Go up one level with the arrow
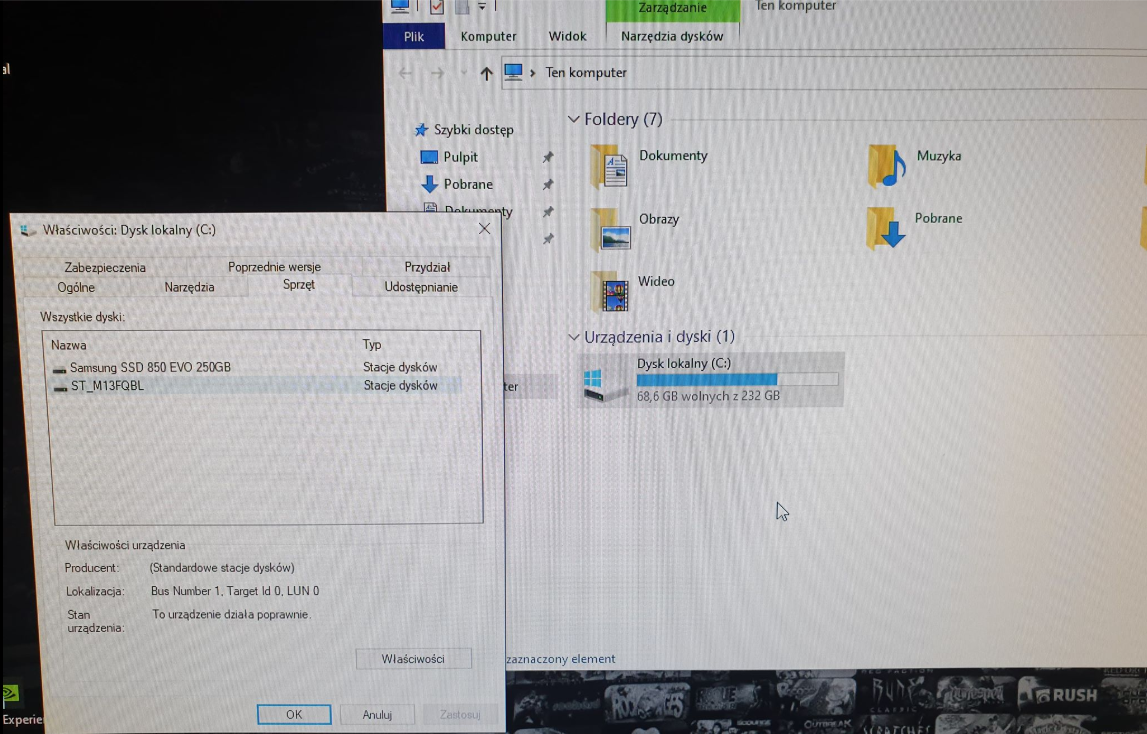The height and width of the screenshot is (734, 1147). (x=486, y=73)
